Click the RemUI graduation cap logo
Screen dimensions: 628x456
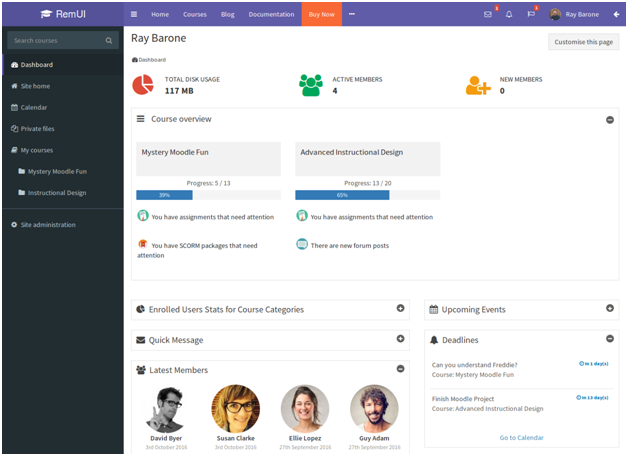(x=46, y=14)
